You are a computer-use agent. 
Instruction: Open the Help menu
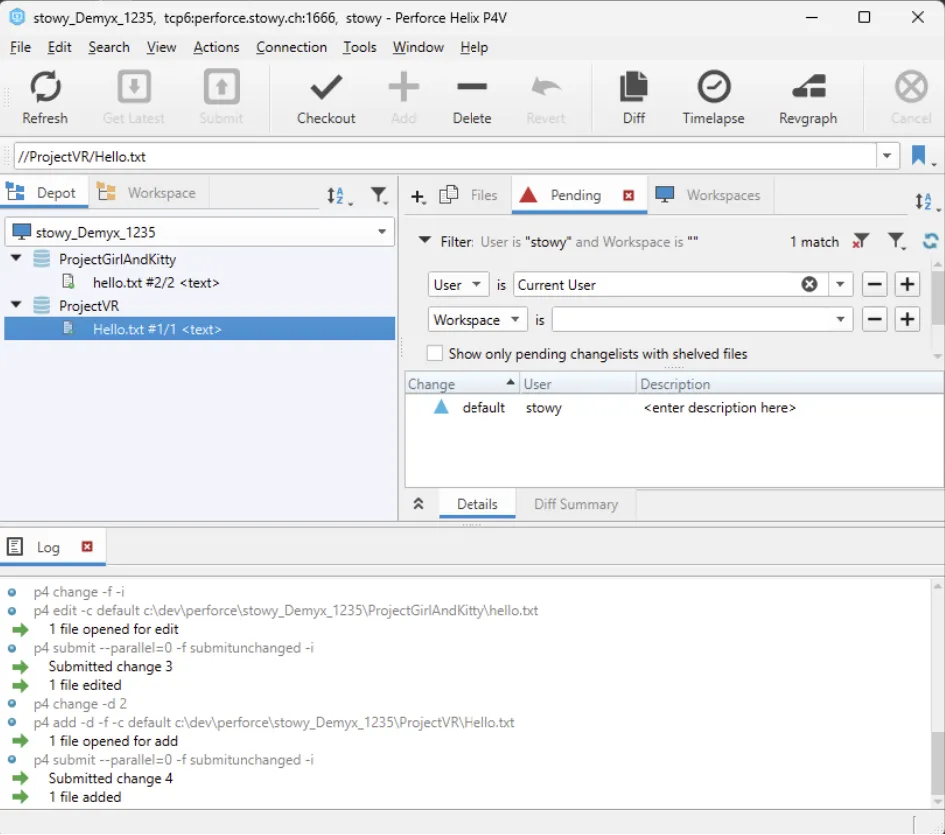click(474, 47)
